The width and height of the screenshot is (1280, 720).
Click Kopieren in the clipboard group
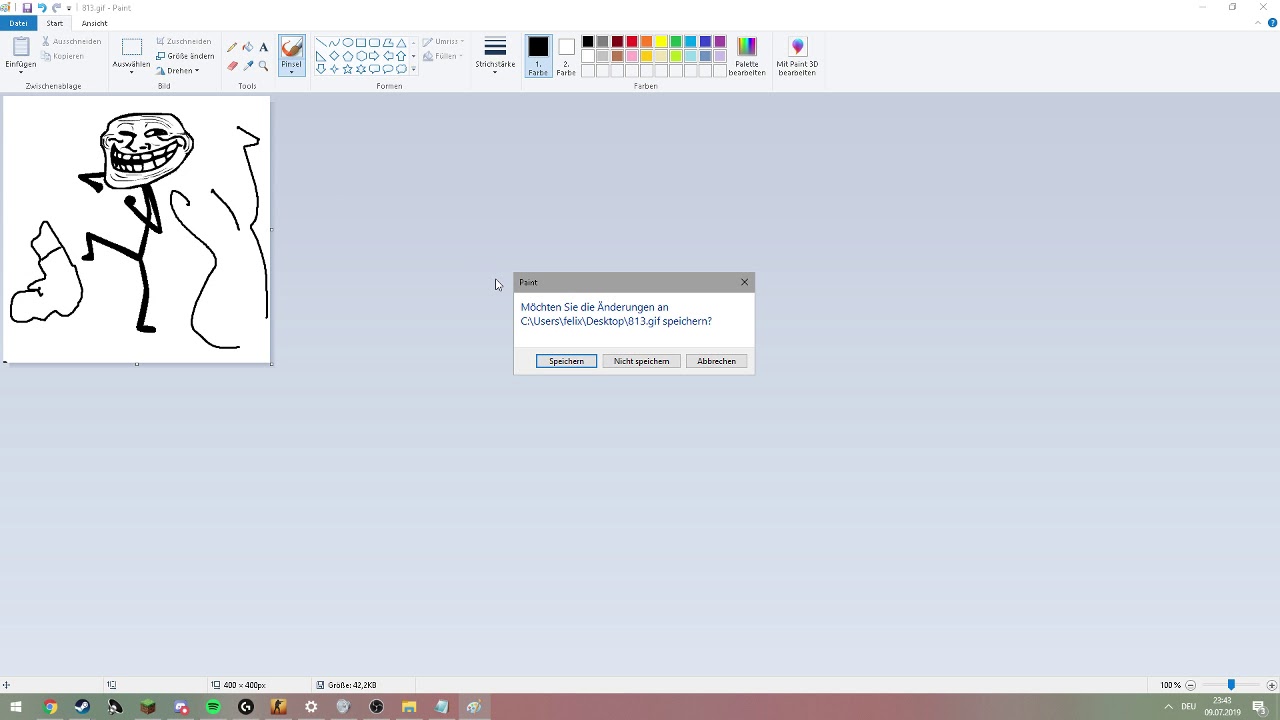62,56
